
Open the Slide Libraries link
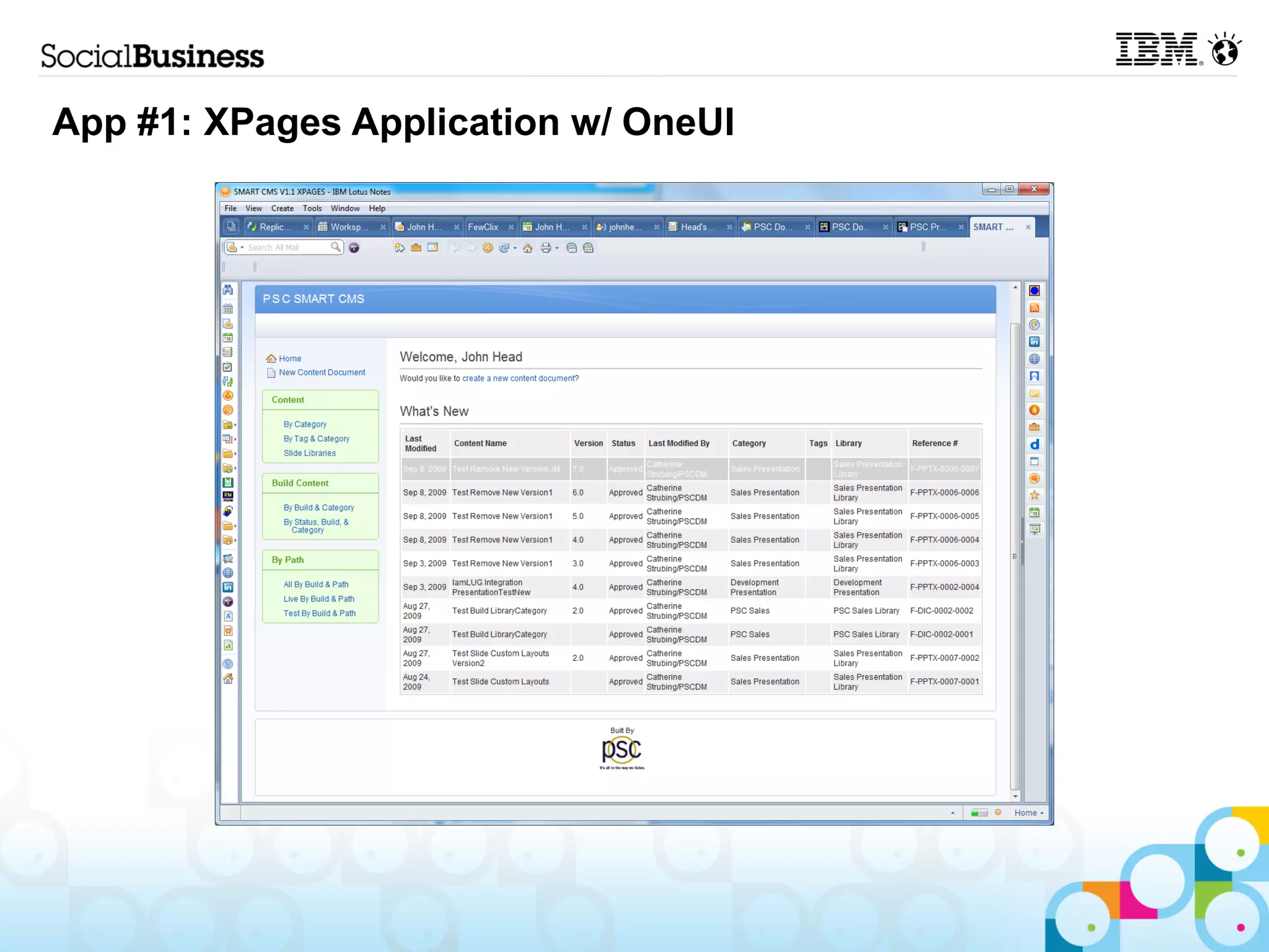[310, 453]
